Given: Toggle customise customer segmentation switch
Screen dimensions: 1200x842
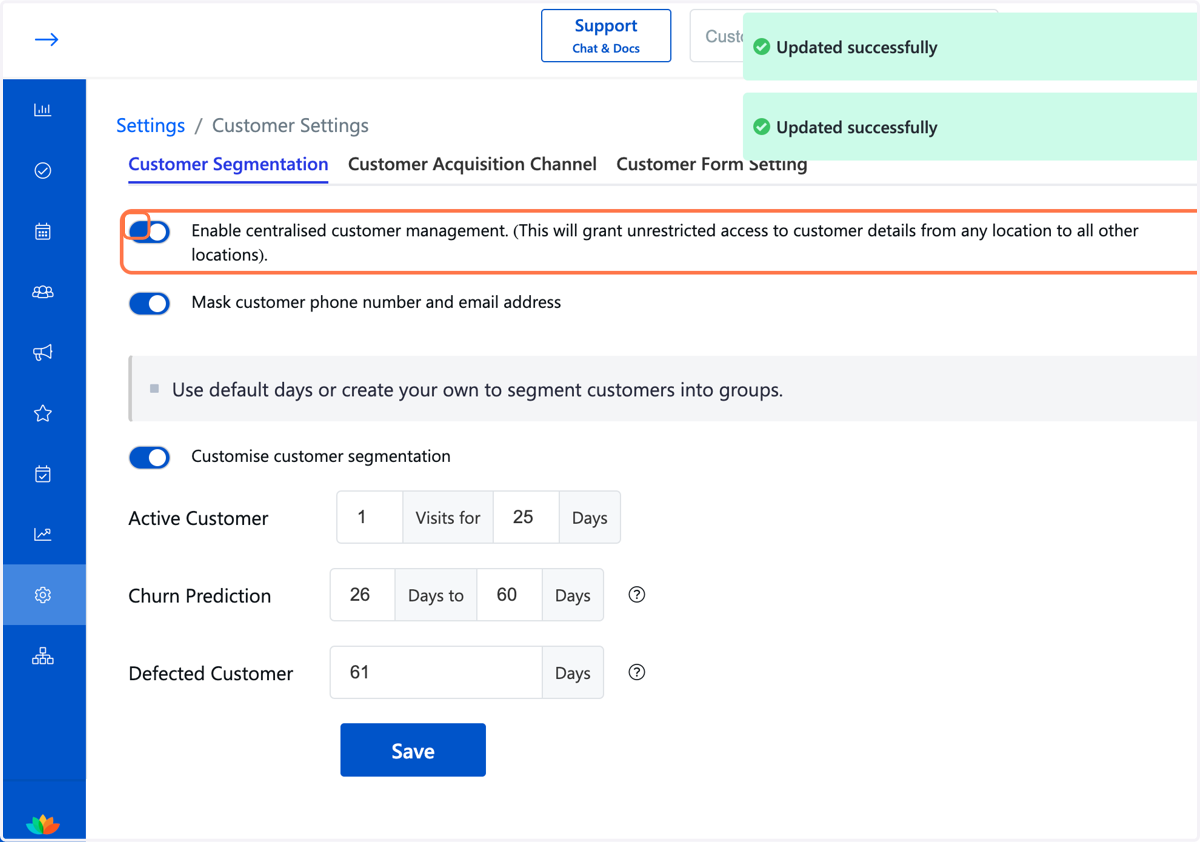Looking at the screenshot, I should 150,457.
